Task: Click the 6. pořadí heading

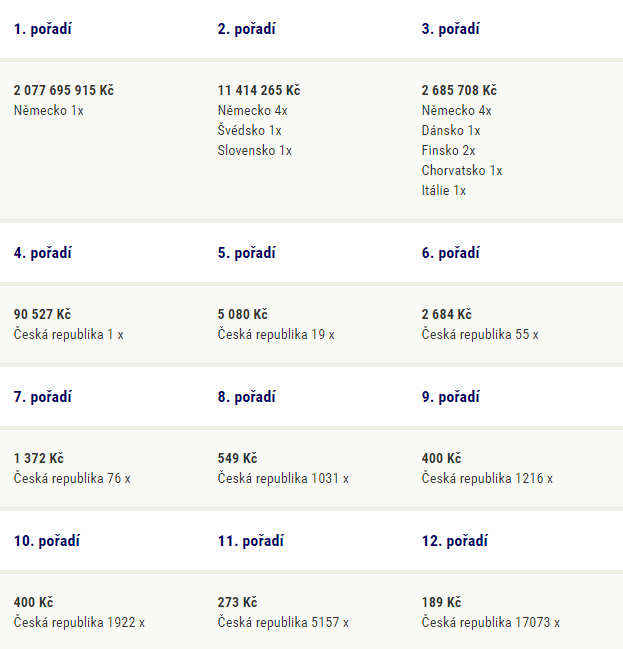Action: pos(450,253)
